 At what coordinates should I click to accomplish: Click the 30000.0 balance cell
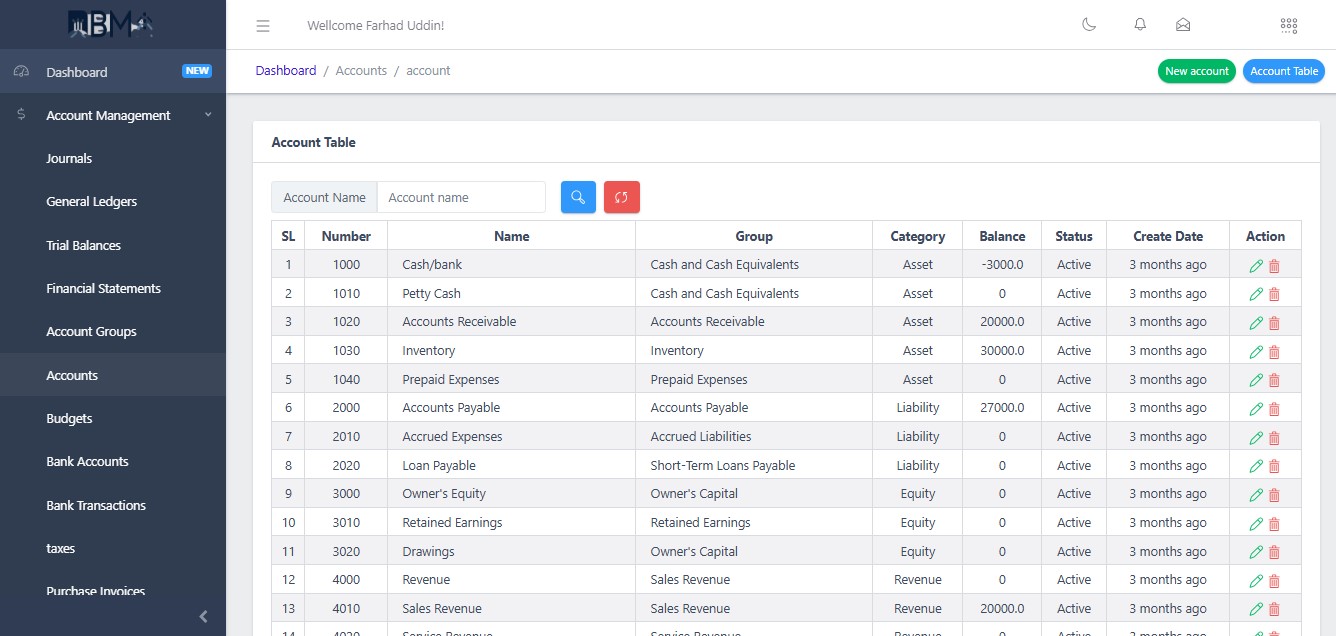[x=1002, y=351]
